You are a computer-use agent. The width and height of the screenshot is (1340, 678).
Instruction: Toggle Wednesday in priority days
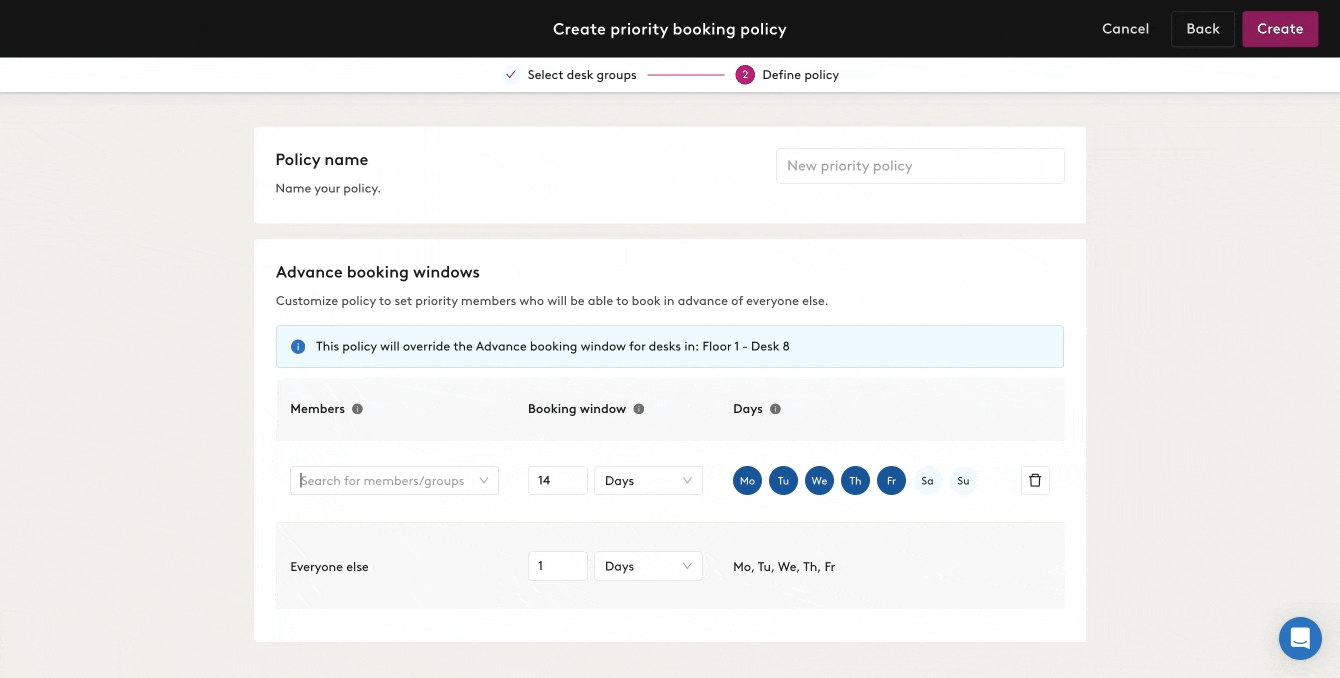coord(819,481)
